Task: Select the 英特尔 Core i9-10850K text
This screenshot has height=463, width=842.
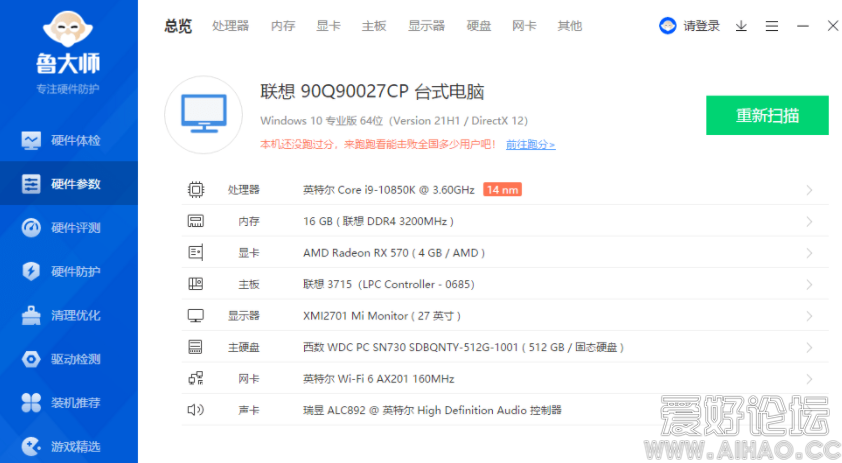Action: coord(389,190)
